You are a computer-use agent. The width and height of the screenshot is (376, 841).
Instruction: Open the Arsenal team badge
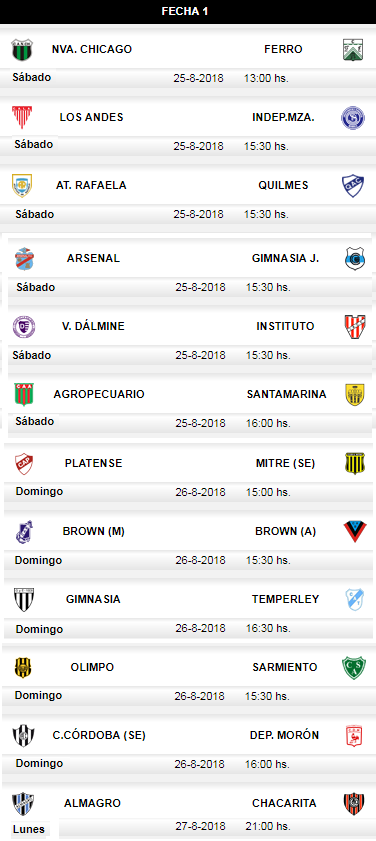[24, 259]
